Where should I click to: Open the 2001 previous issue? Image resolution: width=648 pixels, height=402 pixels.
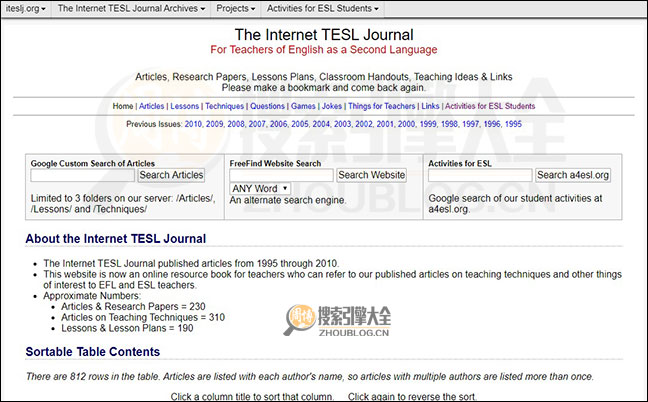point(385,124)
